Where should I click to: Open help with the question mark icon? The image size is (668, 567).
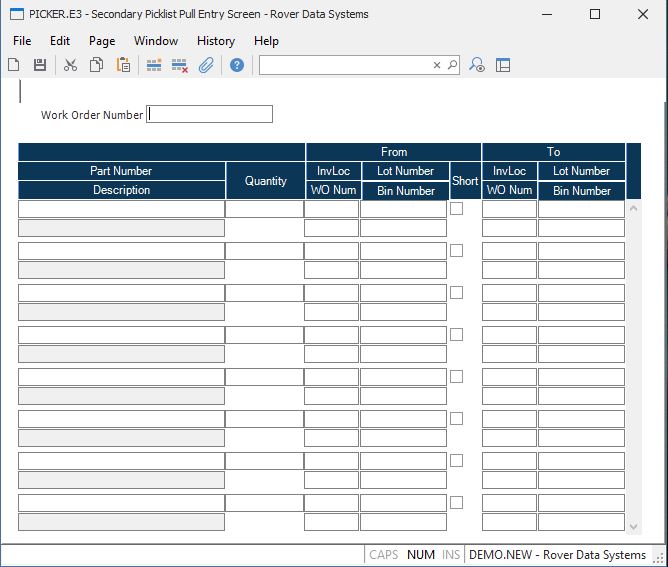coord(237,65)
